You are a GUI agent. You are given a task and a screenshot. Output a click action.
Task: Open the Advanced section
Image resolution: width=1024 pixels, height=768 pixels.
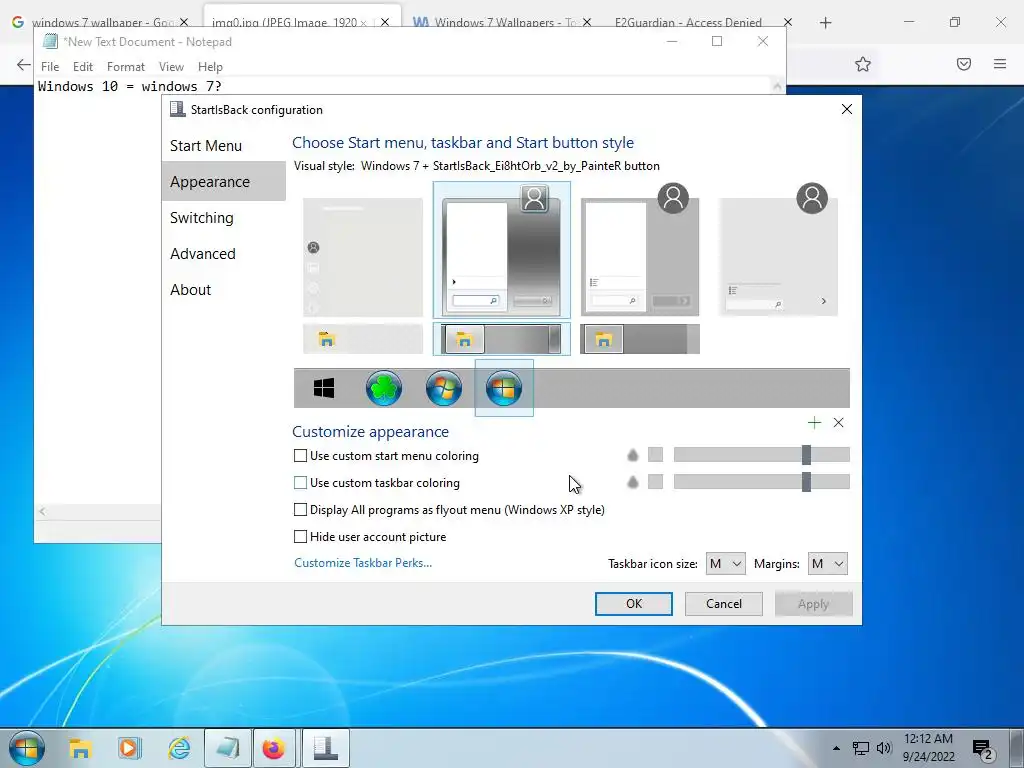[202, 253]
